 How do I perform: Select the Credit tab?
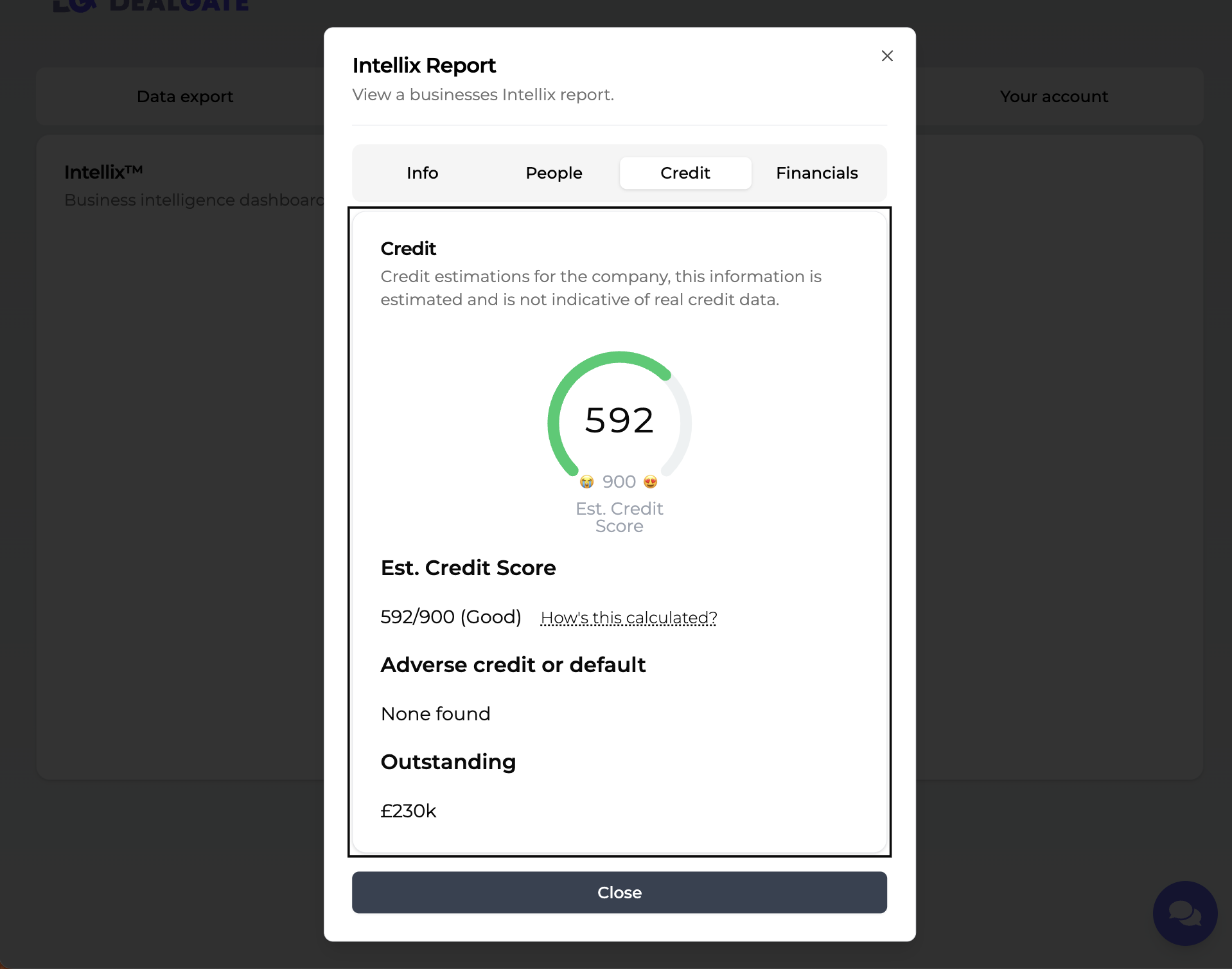(685, 173)
